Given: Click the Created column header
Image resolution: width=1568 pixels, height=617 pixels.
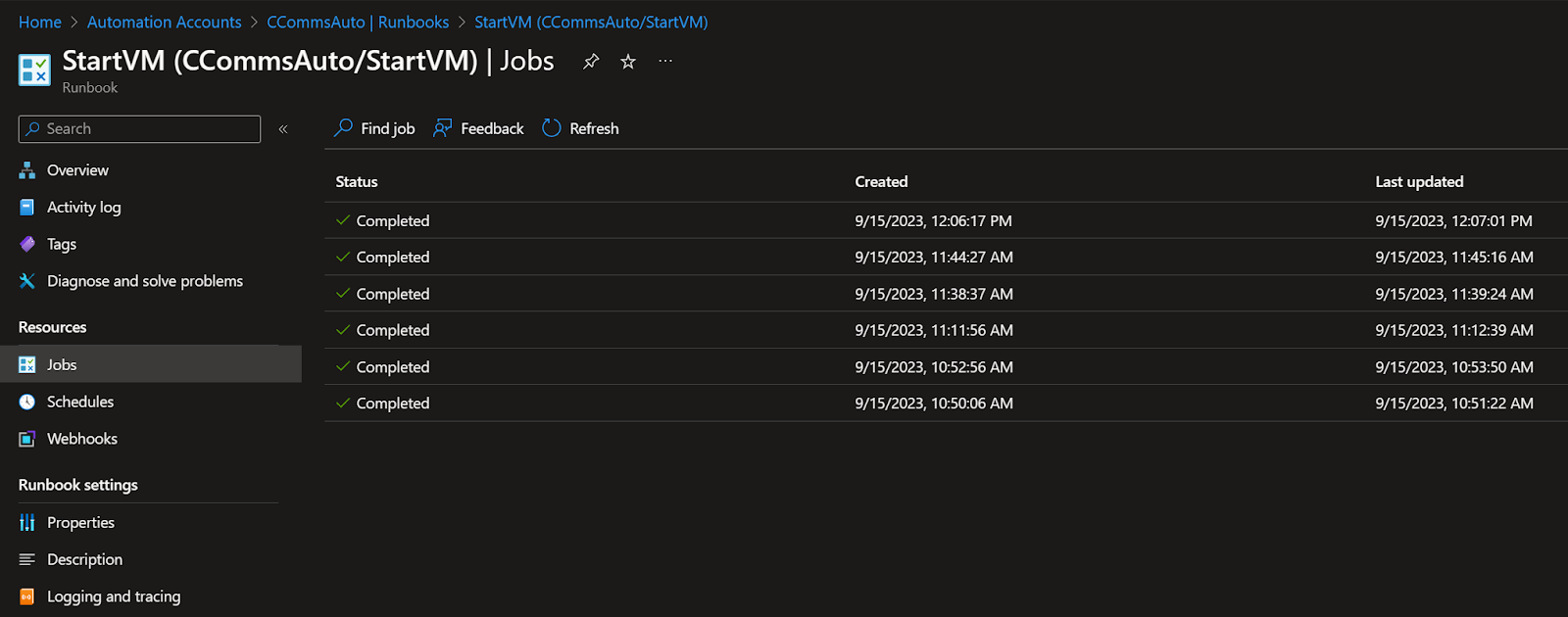Looking at the screenshot, I should click(881, 182).
